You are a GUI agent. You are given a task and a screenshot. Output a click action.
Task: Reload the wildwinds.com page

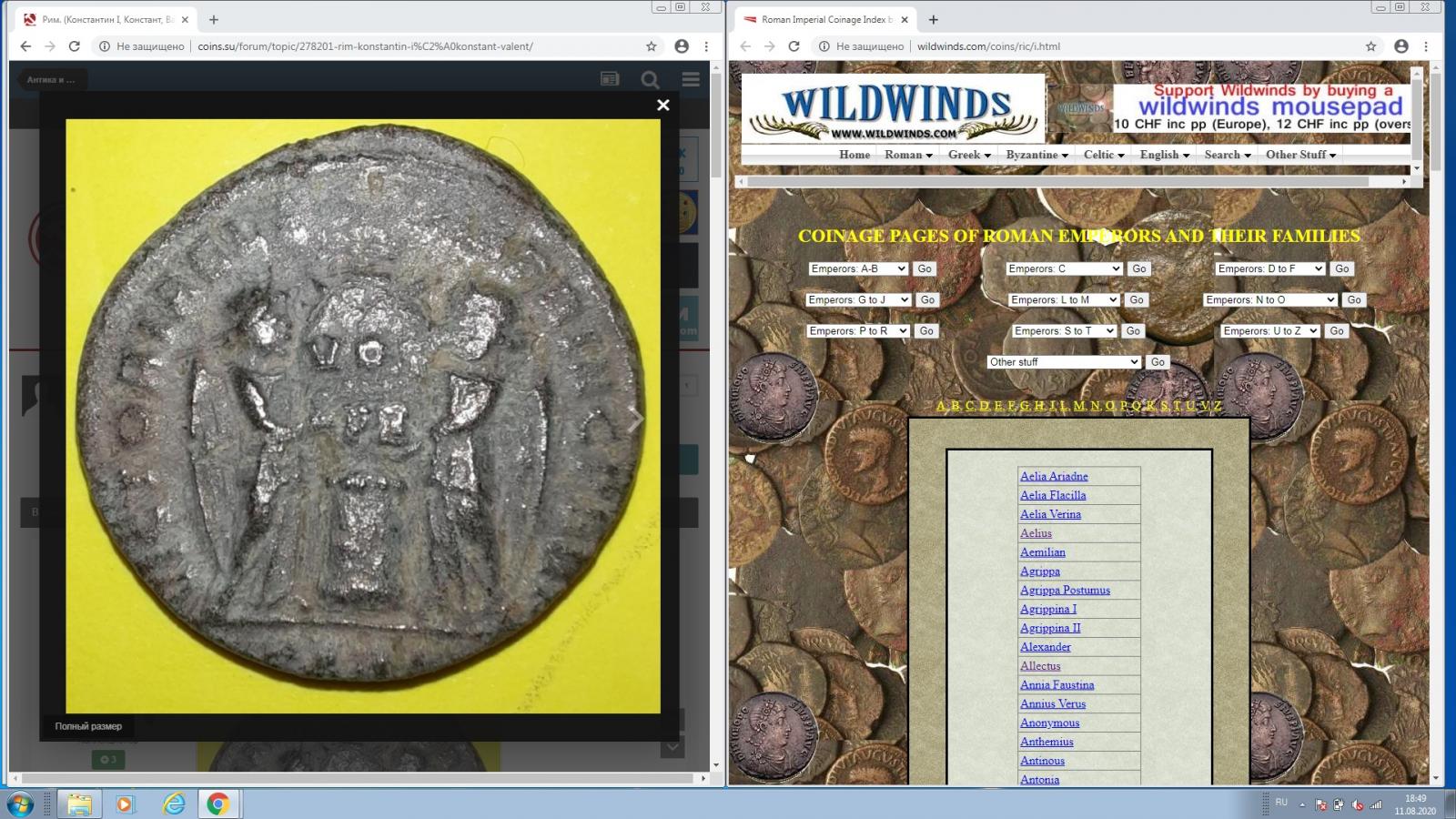(x=794, y=46)
